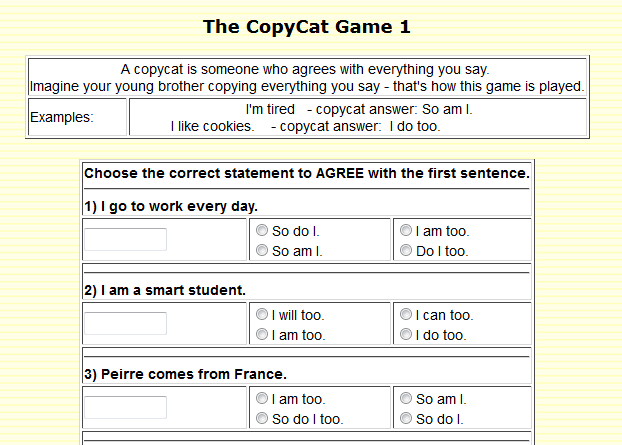622x445 pixels.
Task: Select 'So do I too.' for question 3
Action: pyautogui.click(x=262, y=418)
